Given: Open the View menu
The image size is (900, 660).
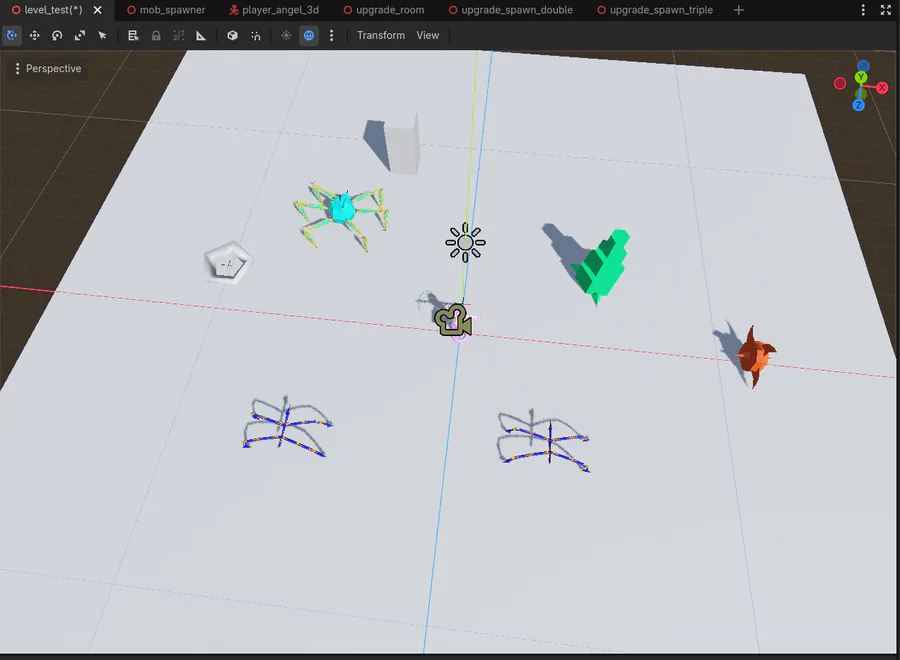Looking at the screenshot, I should tap(428, 36).
